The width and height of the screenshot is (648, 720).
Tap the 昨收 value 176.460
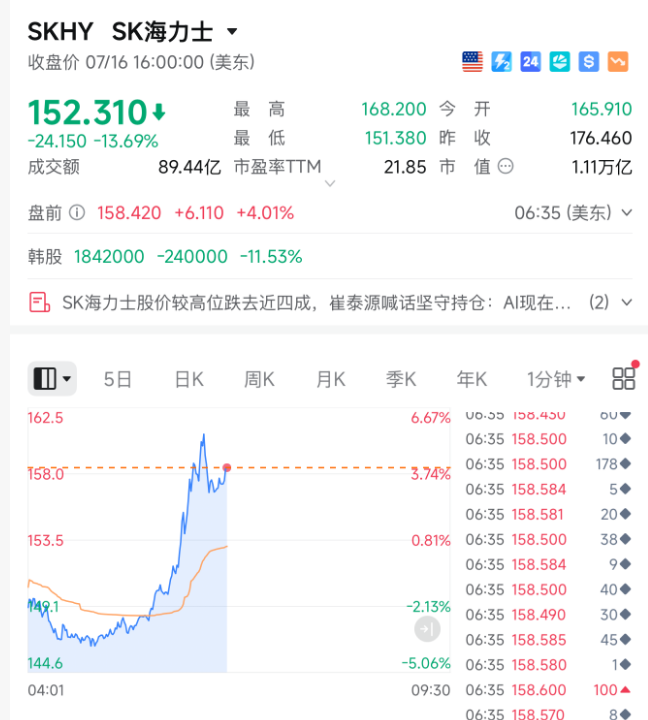coord(601,138)
